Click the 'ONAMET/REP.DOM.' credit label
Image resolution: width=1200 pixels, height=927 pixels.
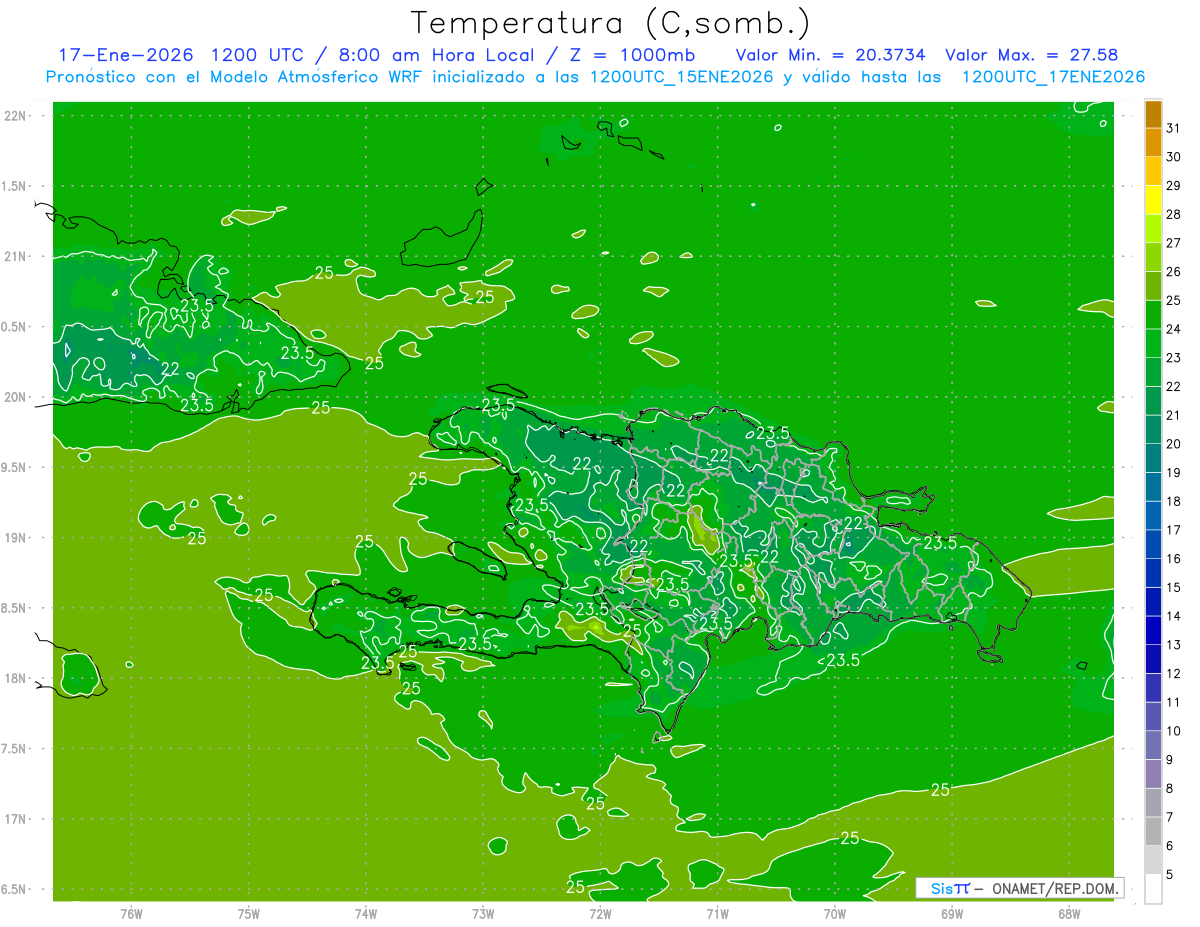[x=1054, y=888]
